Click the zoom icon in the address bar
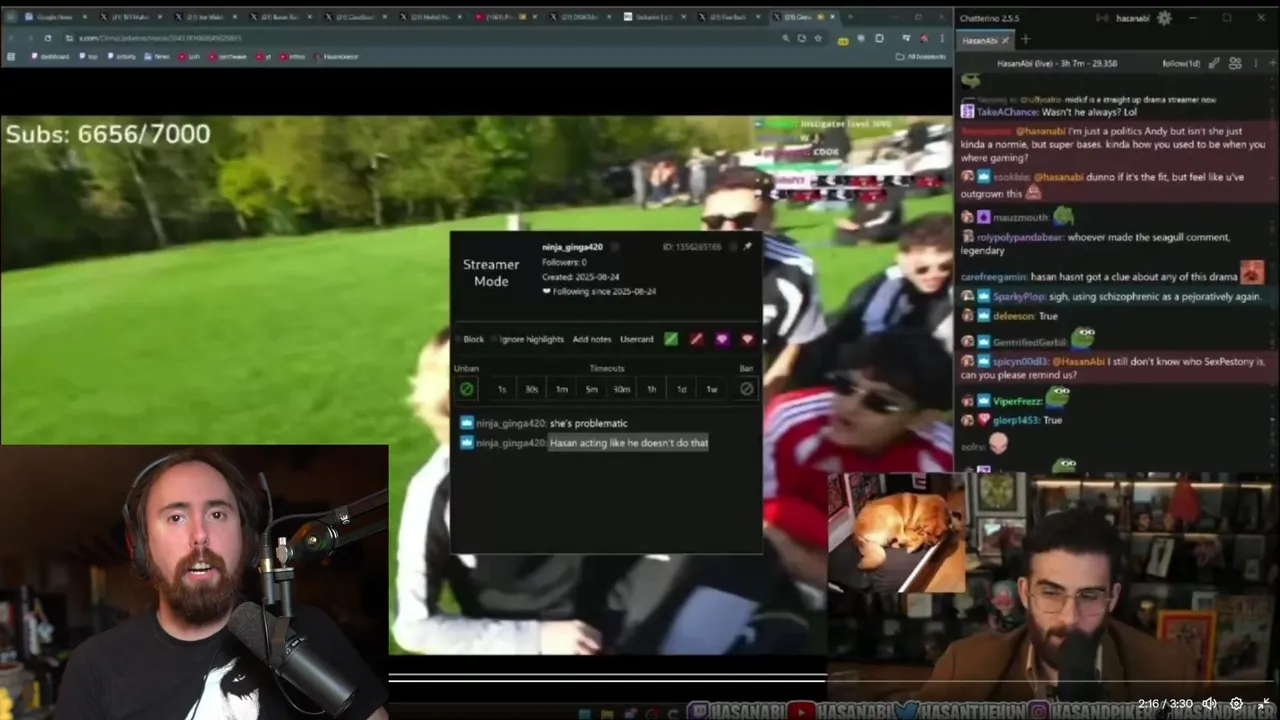This screenshot has height=720, width=1280. (x=787, y=38)
